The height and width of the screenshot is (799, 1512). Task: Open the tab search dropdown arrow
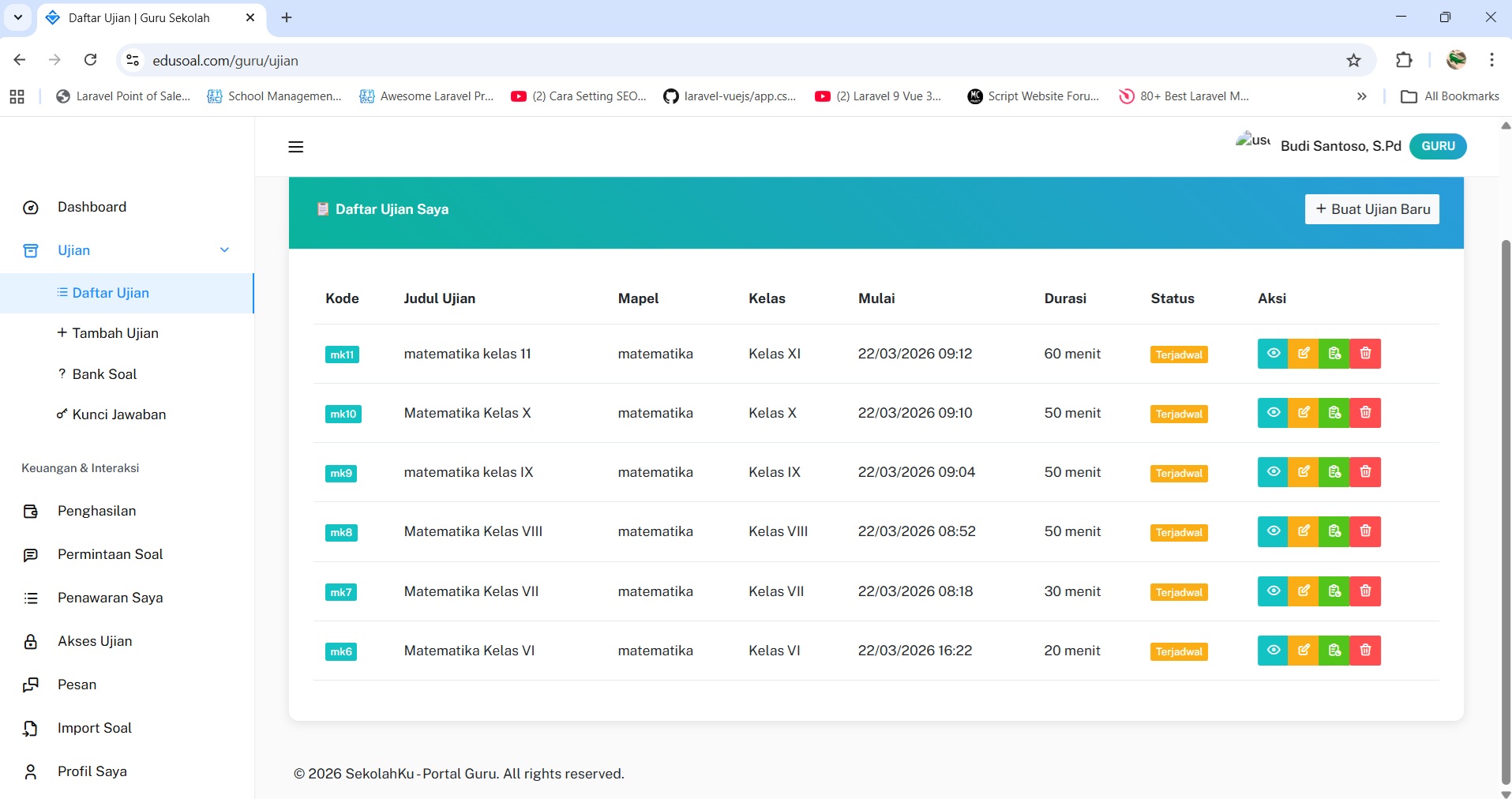[17, 17]
